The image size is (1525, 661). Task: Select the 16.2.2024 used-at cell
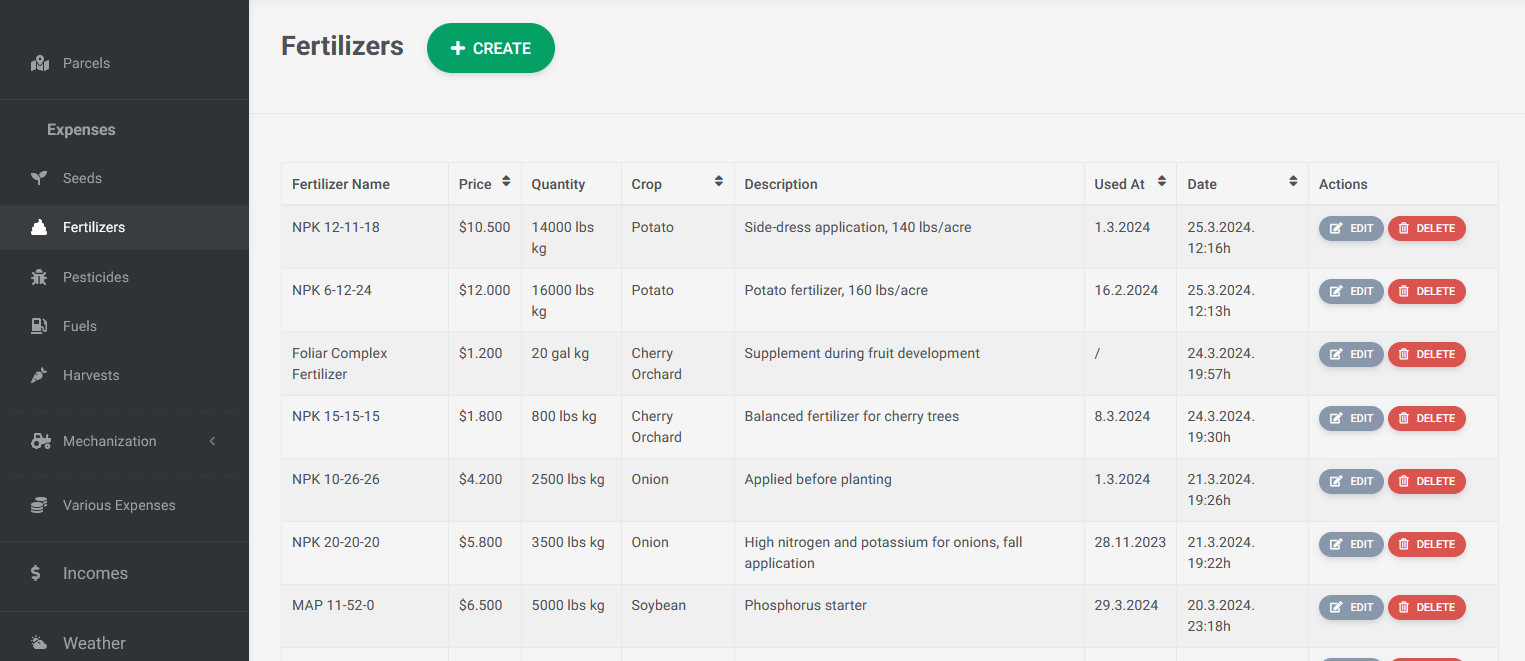(x=1130, y=300)
